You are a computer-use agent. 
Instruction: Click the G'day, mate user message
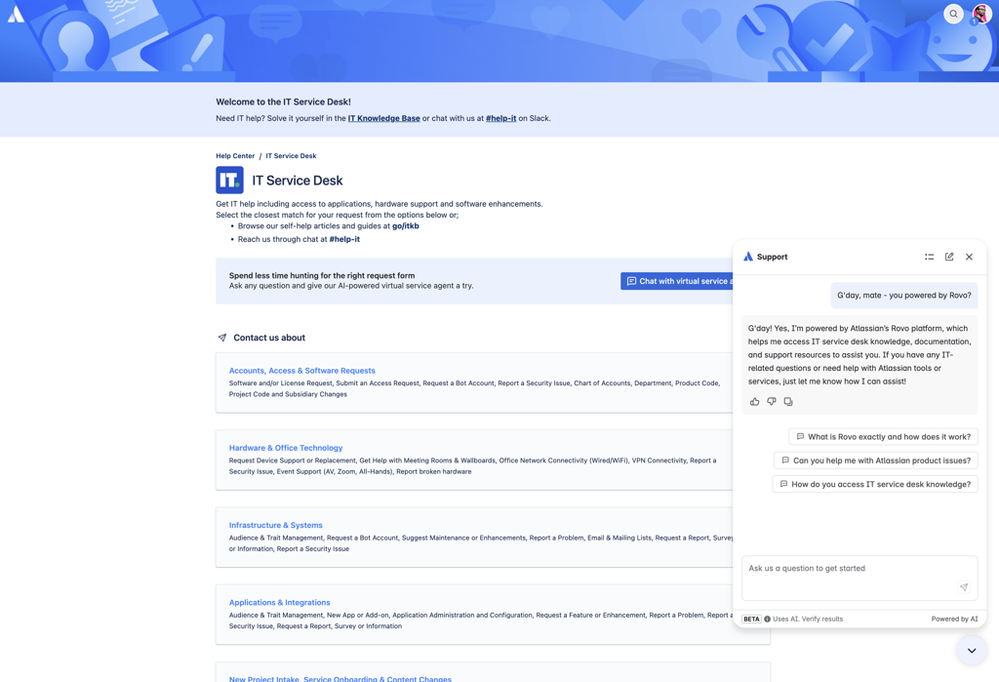pyautogui.click(x=904, y=296)
